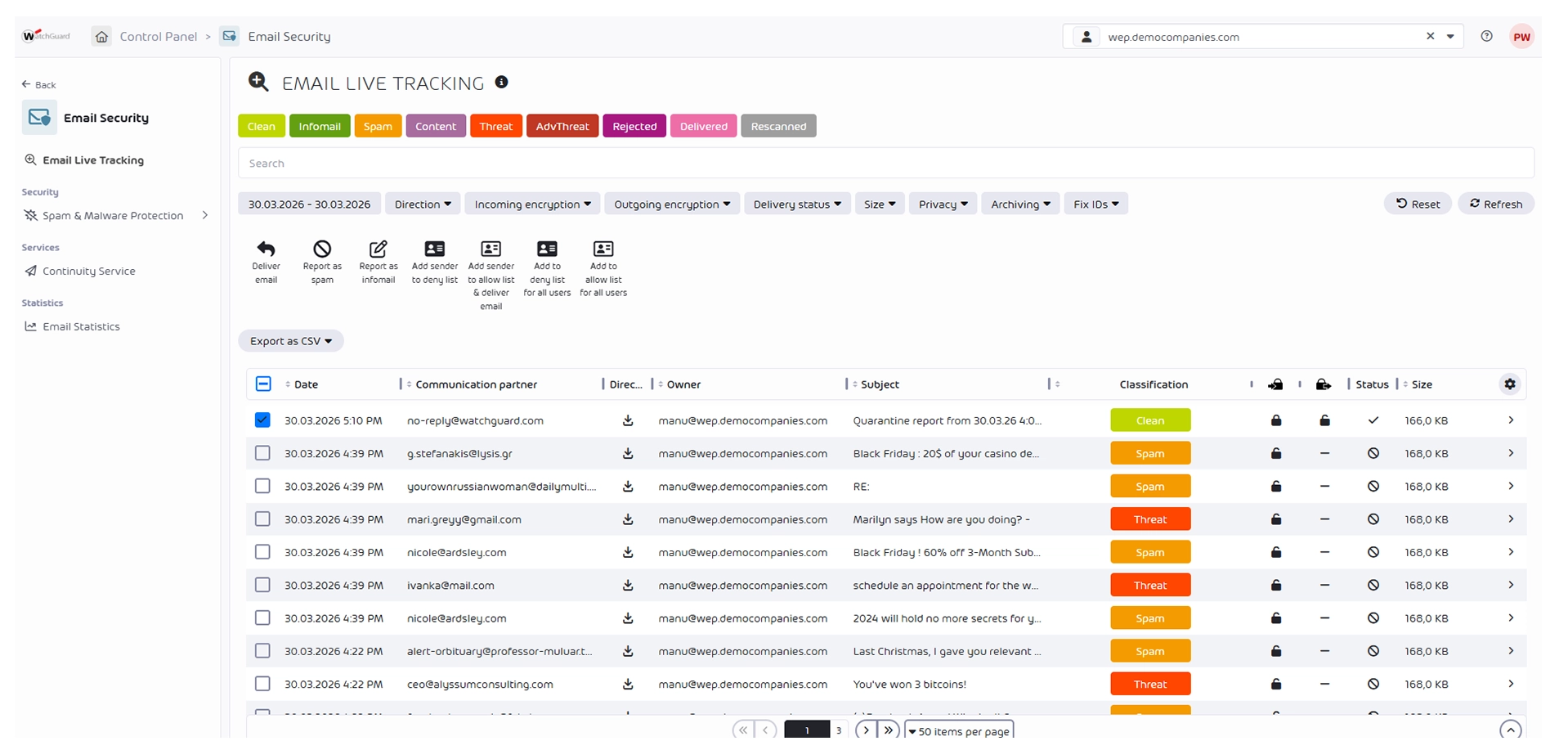Screen dimensions: 1568x741
Task: Click Add to allow list for all users
Action: (603, 249)
